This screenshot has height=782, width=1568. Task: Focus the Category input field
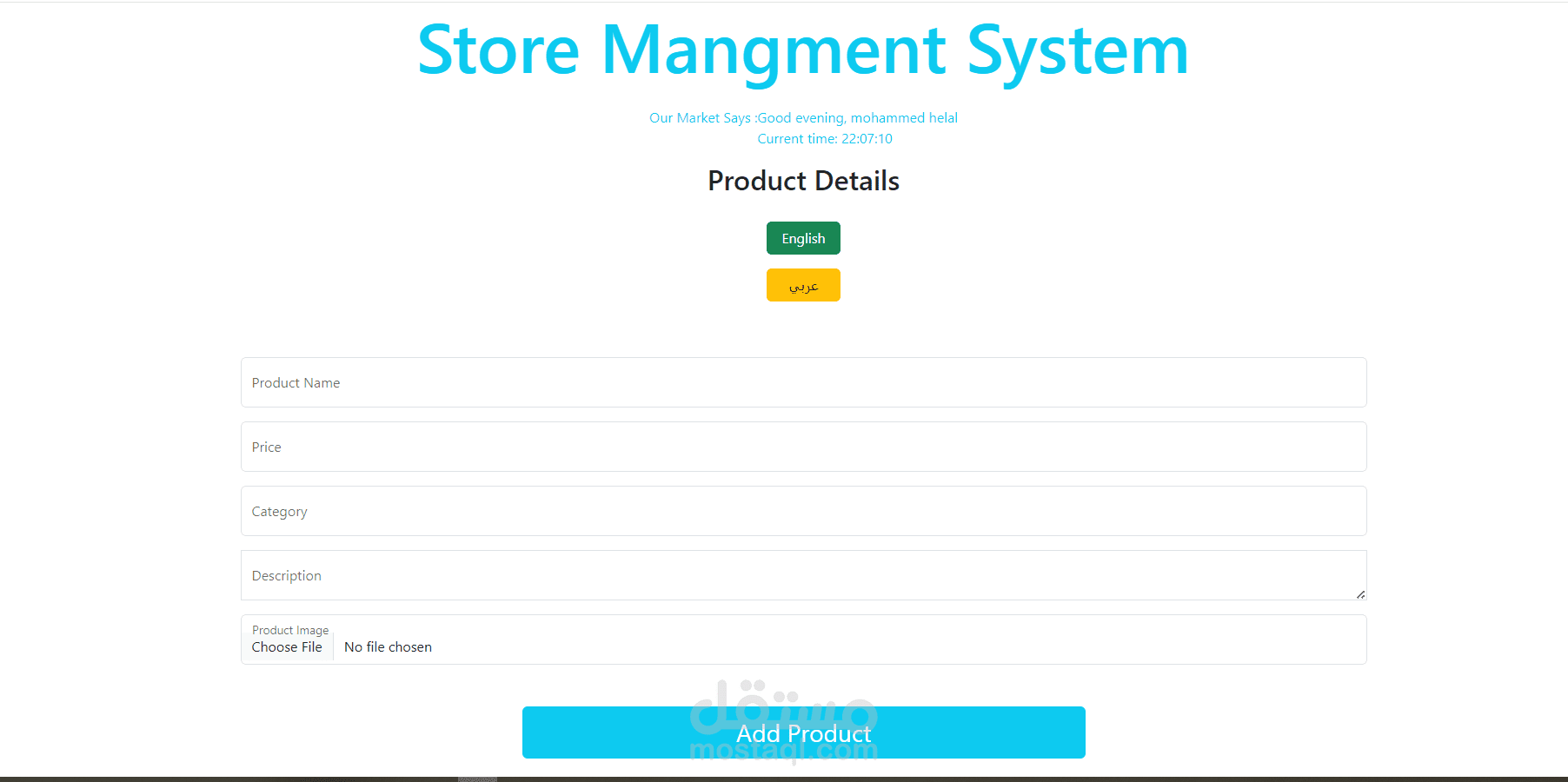(x=802, y=511)
